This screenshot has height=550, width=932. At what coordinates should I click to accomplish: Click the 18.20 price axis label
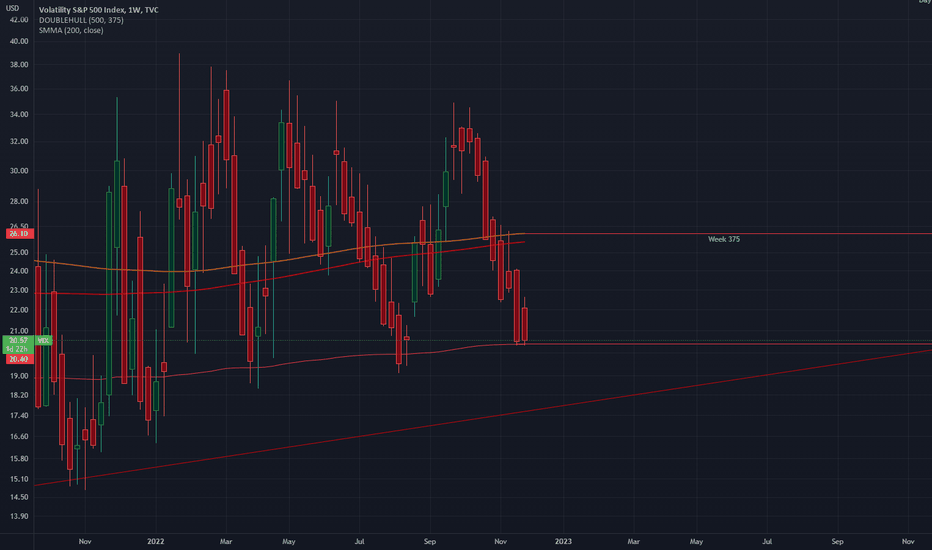click(19, 395)
